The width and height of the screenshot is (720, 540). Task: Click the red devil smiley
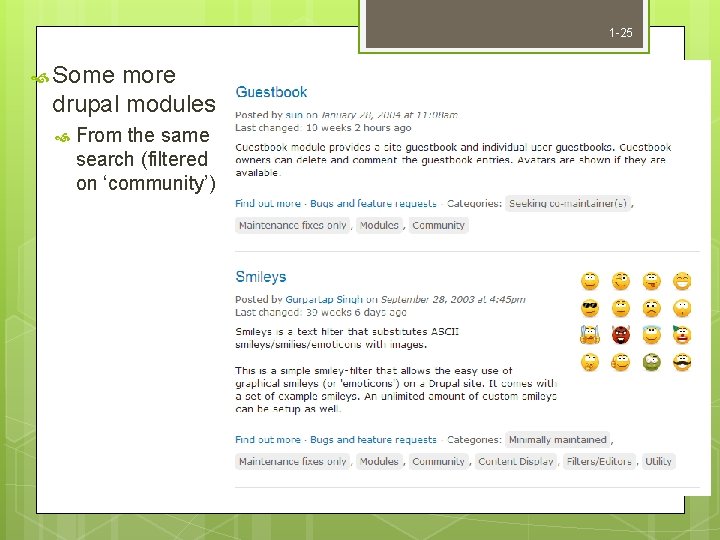click(x=620, y=335)
